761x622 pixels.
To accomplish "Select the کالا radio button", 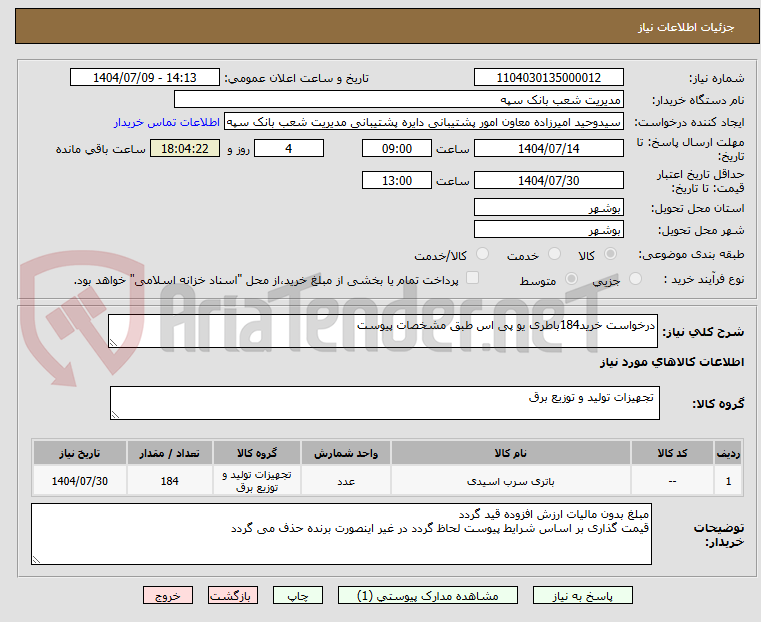I will click(611, 254).
